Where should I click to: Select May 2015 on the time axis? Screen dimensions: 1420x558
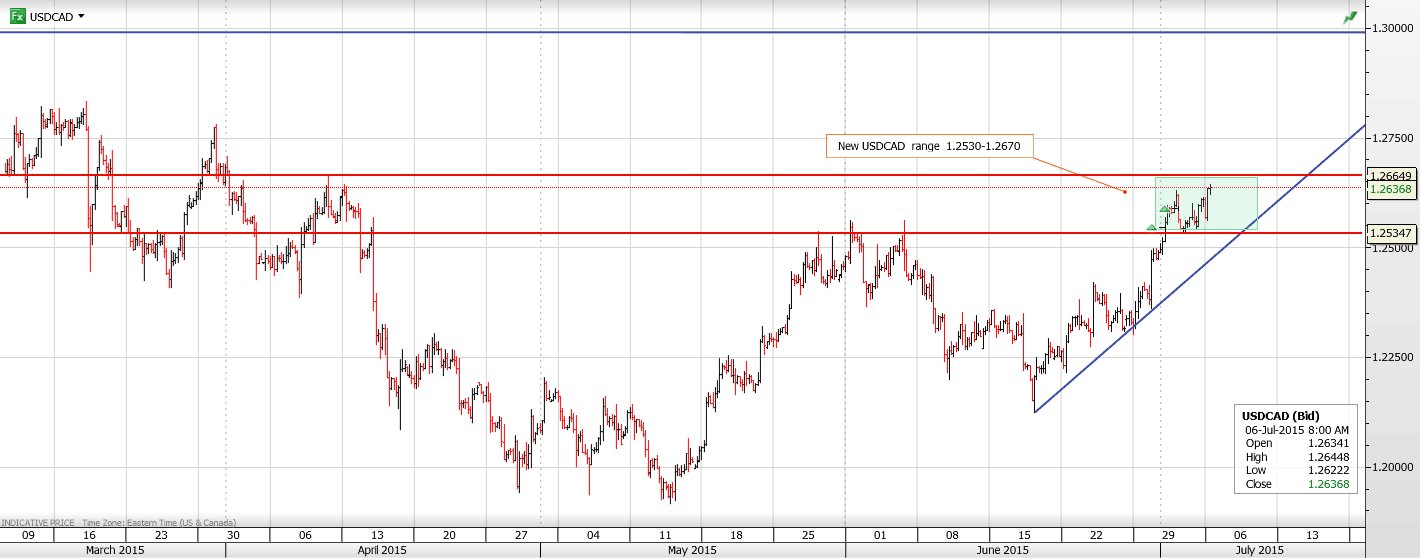tap(691, 550)
